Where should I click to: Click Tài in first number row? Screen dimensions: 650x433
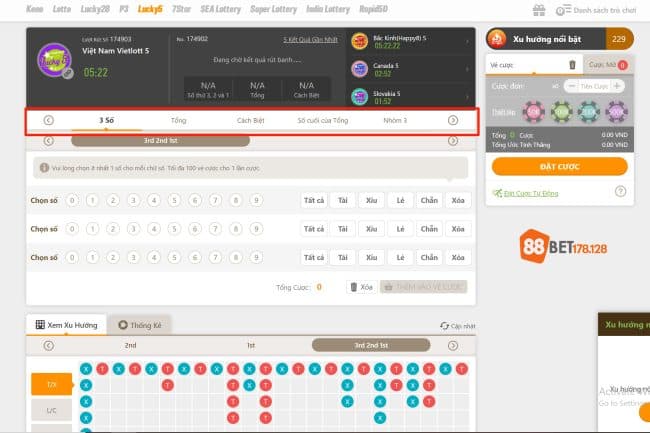(x=342, y=201)
